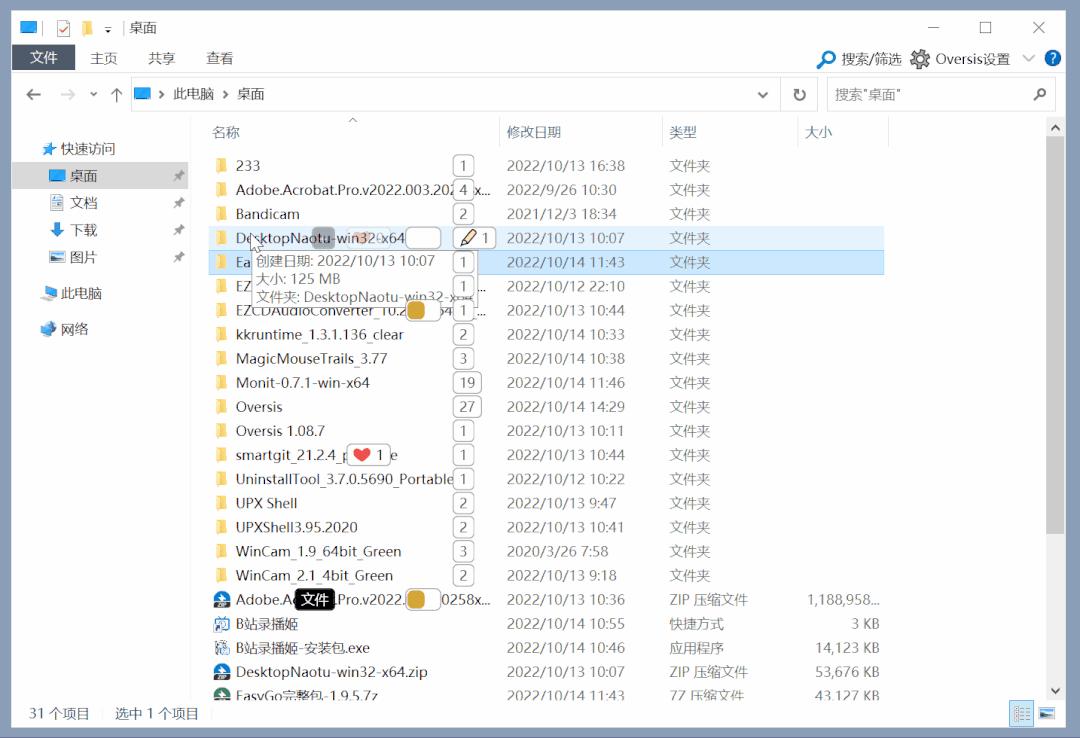Image resolution: width=1080 pixels, height=738 pixels.
Task: Open the address bar history dropdown
Action: [x=763, y=93]
